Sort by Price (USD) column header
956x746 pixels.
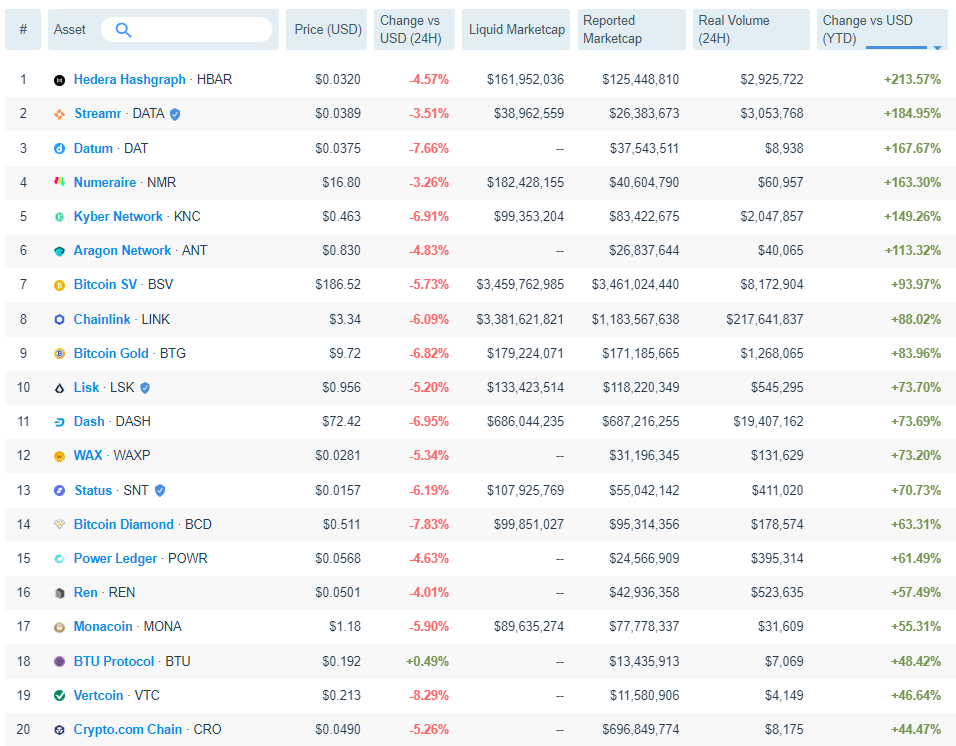pos(327,29)
